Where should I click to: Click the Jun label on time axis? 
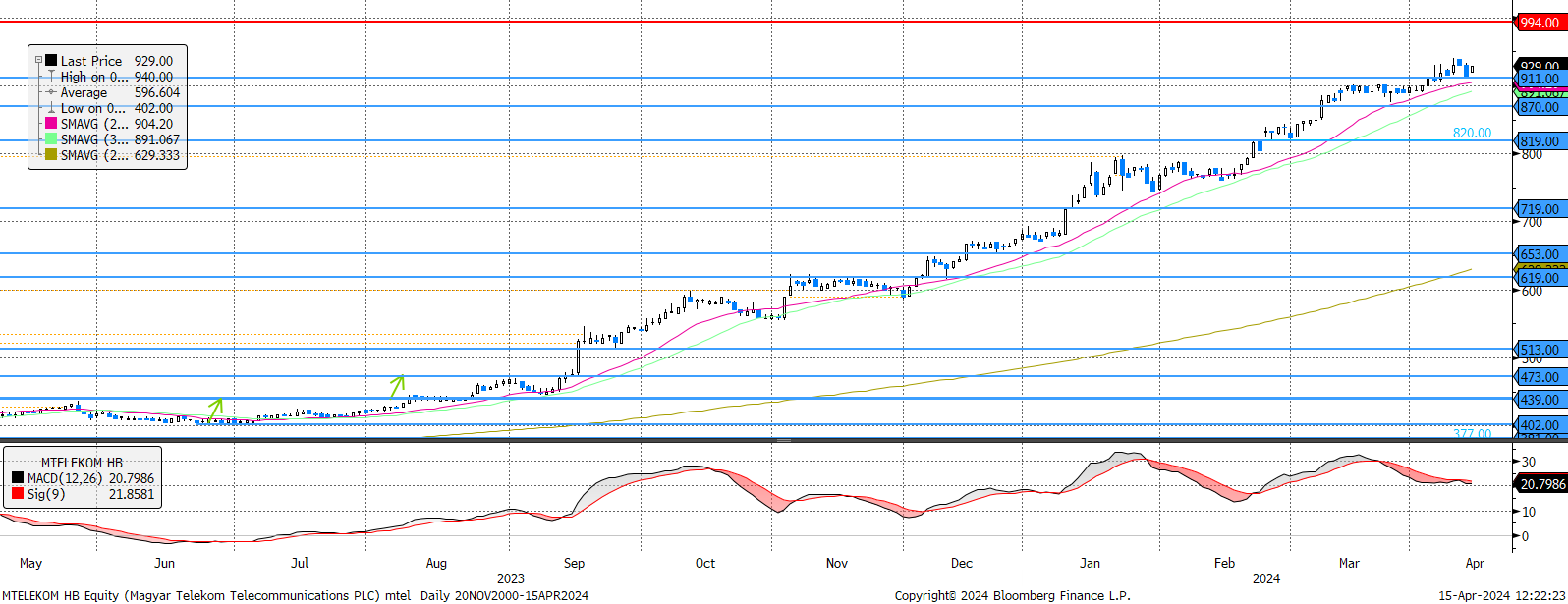pyautogui.click(x=165, y=563)
